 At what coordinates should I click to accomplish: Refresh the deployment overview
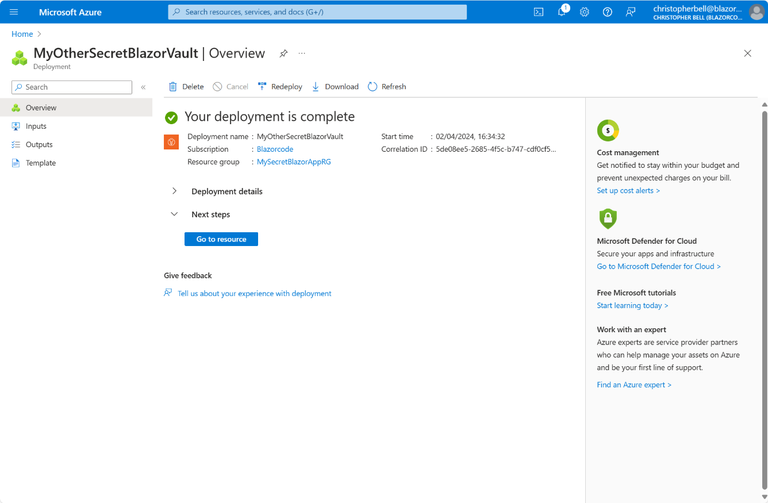pyautogui.click(x=387, y=87)
